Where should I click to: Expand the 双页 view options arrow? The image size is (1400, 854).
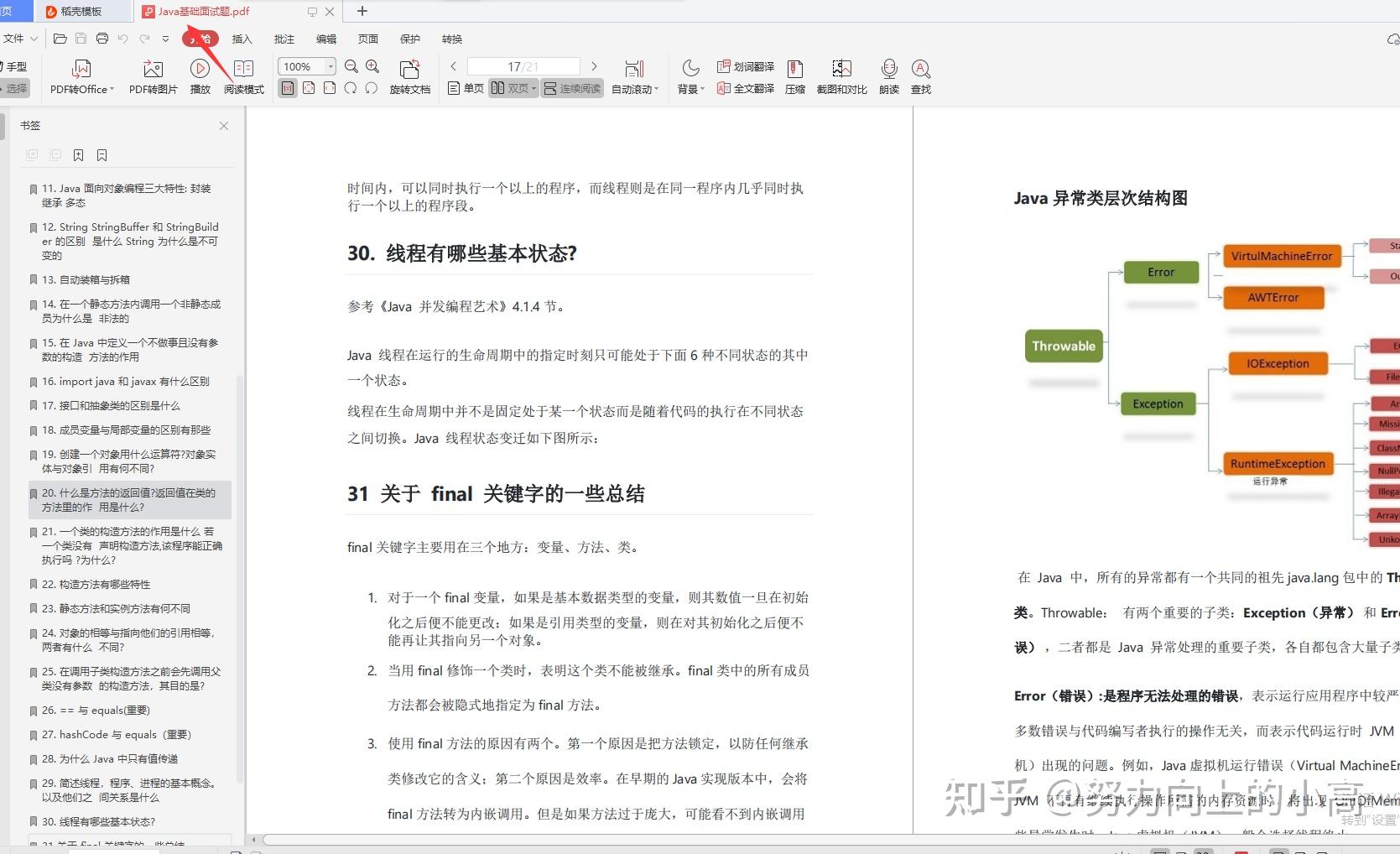[x=533, y=88]
